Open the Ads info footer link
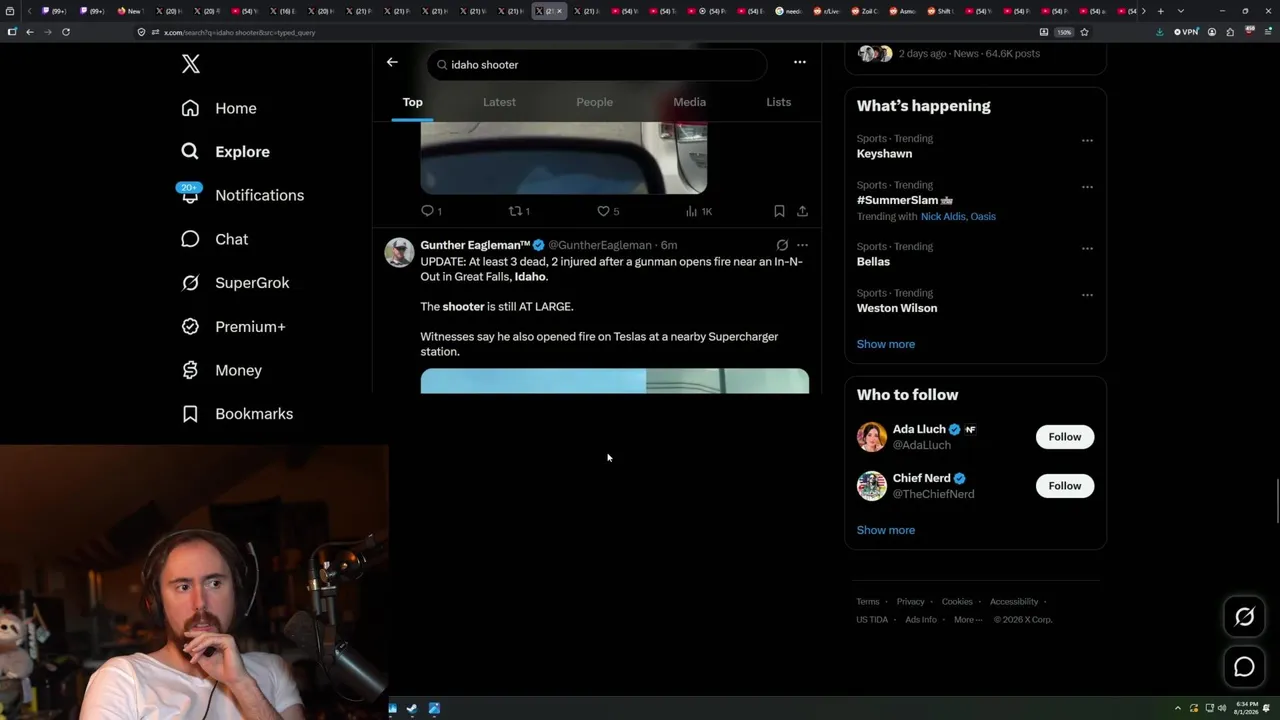Image resolution: width=1280 pixels, height=720 pixels. 921,620
